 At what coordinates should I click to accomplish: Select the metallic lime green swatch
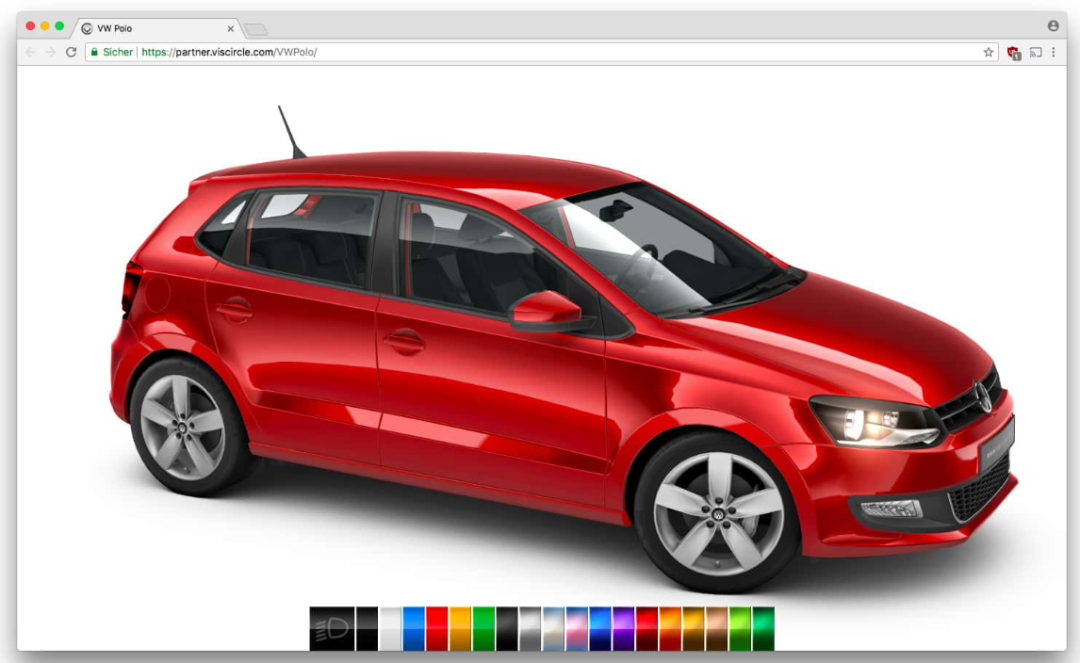click(741, 628)
